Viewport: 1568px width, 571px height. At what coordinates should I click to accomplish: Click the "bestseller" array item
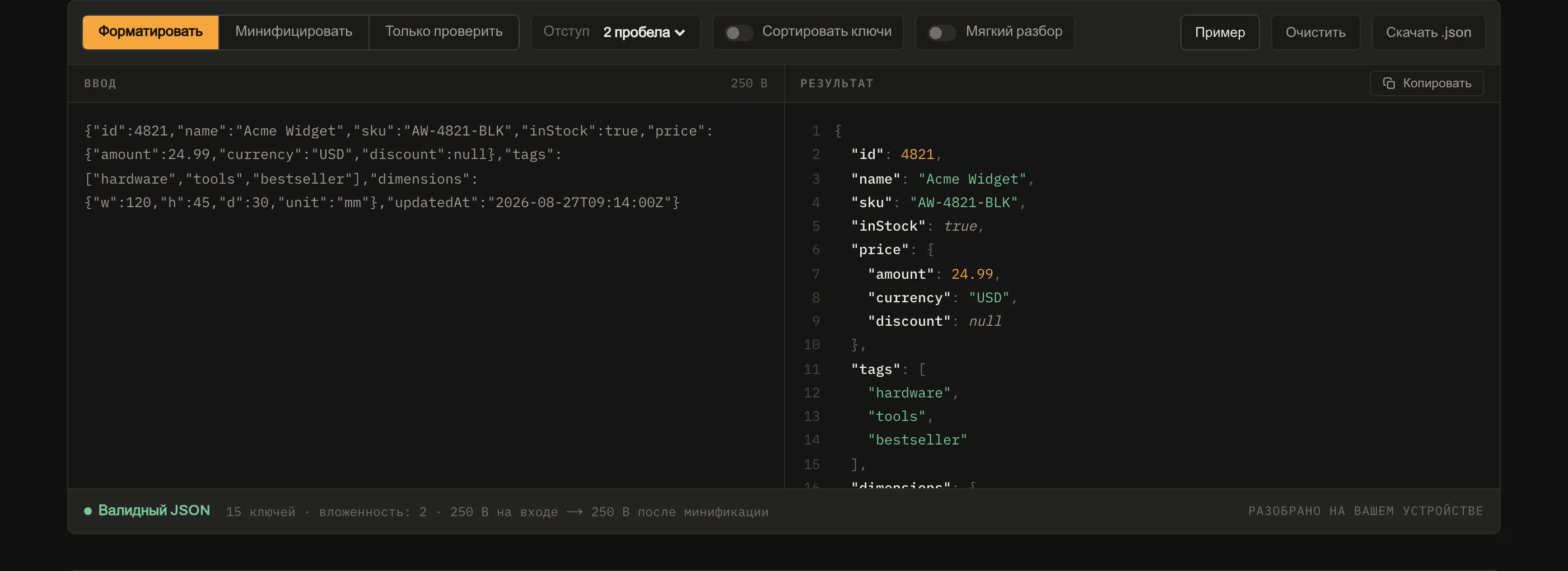917,440
